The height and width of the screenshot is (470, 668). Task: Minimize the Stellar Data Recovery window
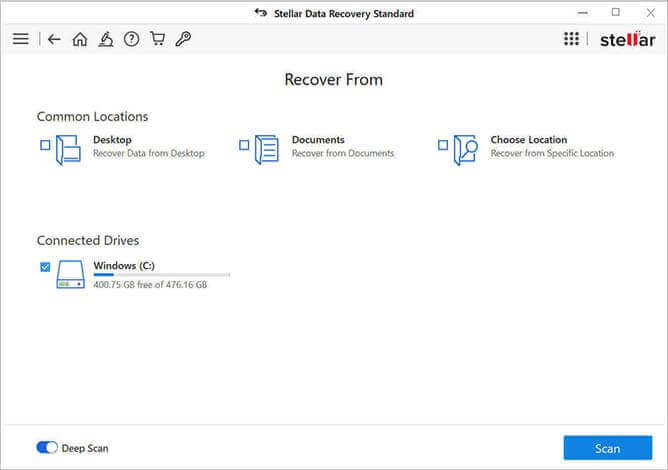[x=582, y=13]
